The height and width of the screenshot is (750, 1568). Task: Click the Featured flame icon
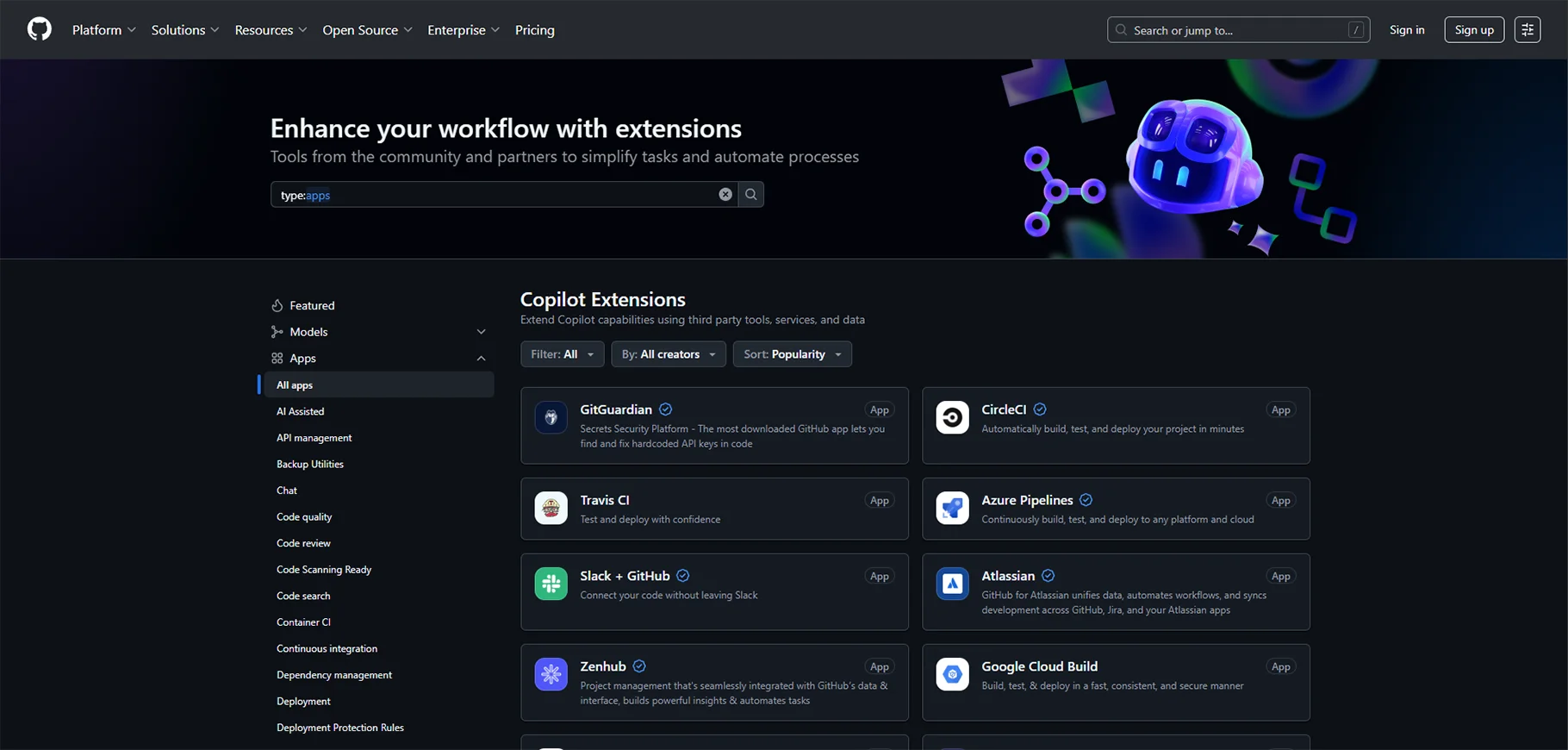277,306
